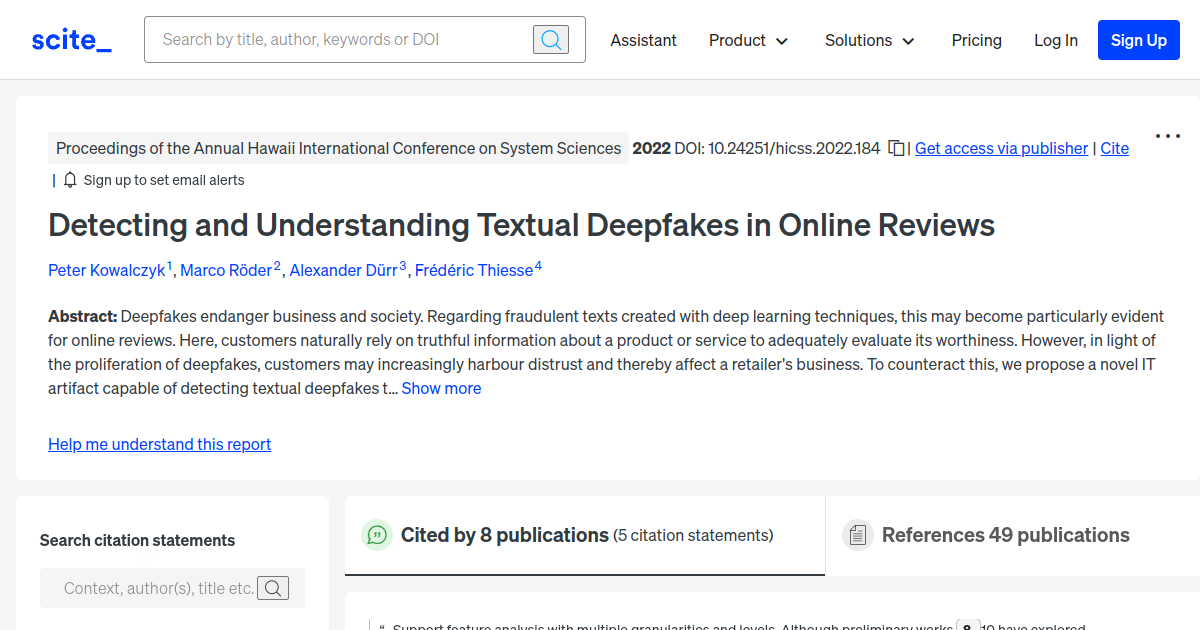Click the scite_ logo
The height and width of the screenshot is (630, 1200).
70,39
